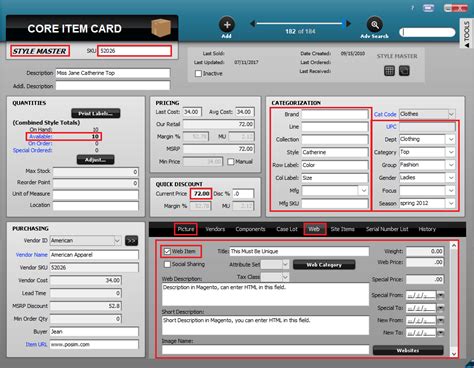
Task: Click the help question mark icon
Action: (412, 8)
